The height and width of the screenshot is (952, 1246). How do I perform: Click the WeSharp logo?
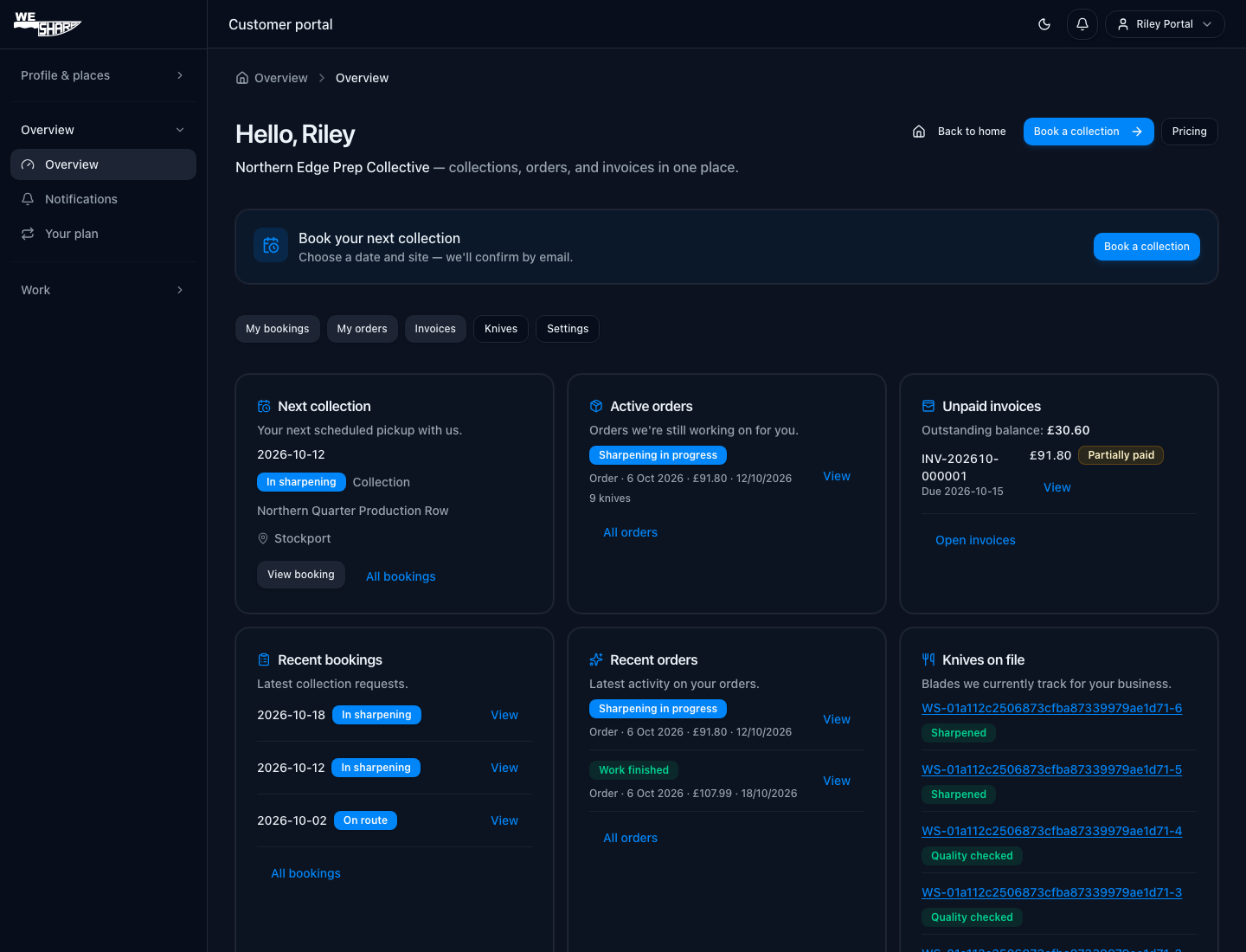48,24
